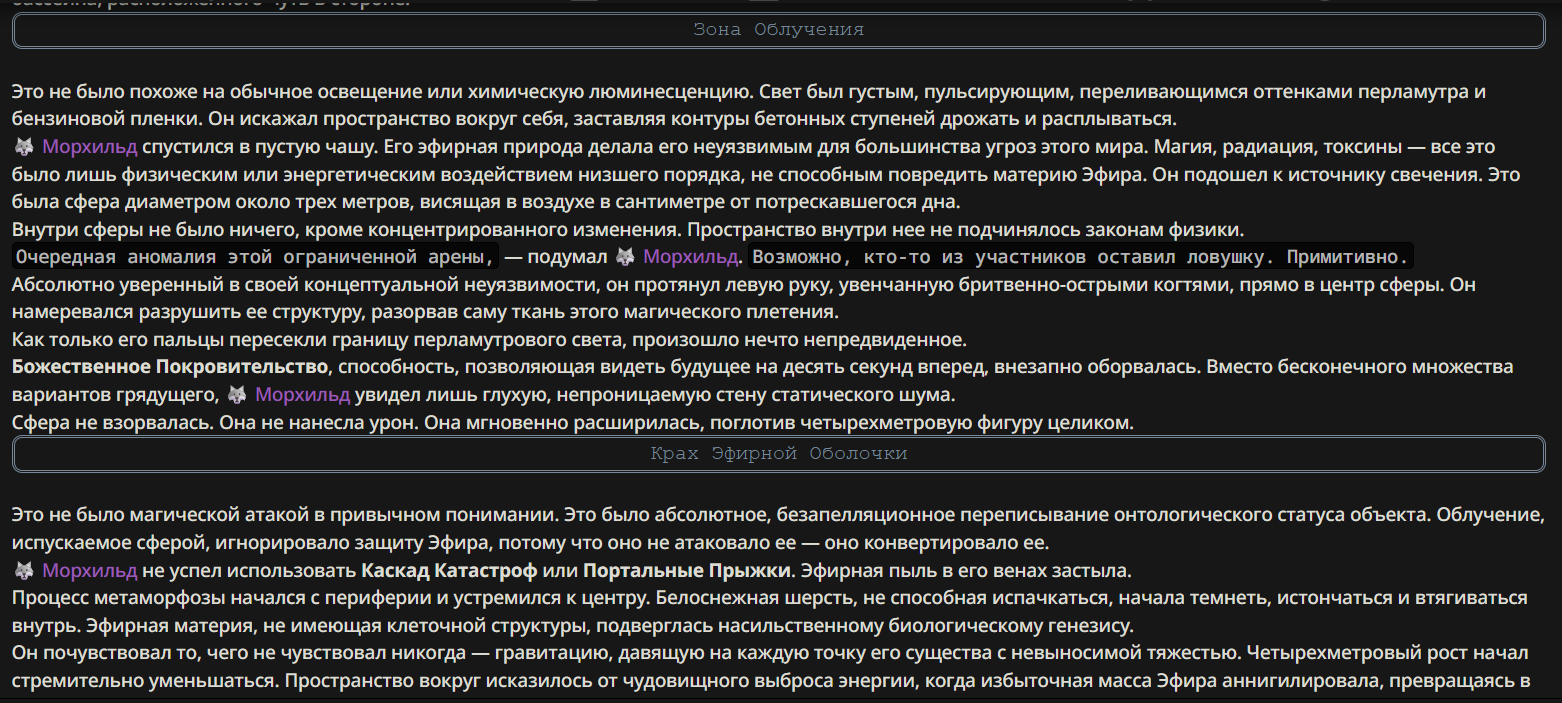
Task: Open the Морхильд link before "увидел лишь глухую"
Action: (303, 395)
